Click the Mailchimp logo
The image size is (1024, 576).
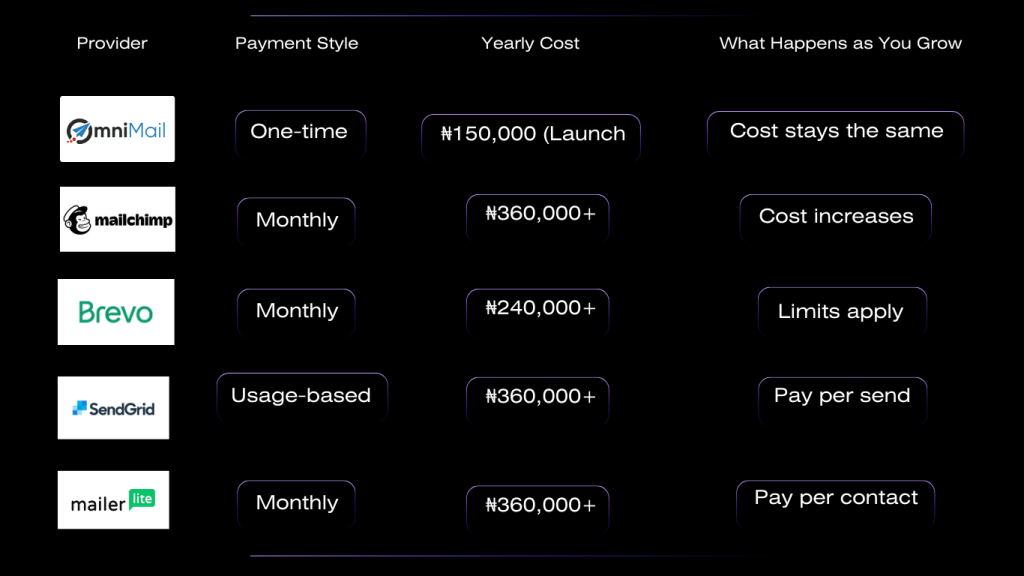[x=117, y=219]
